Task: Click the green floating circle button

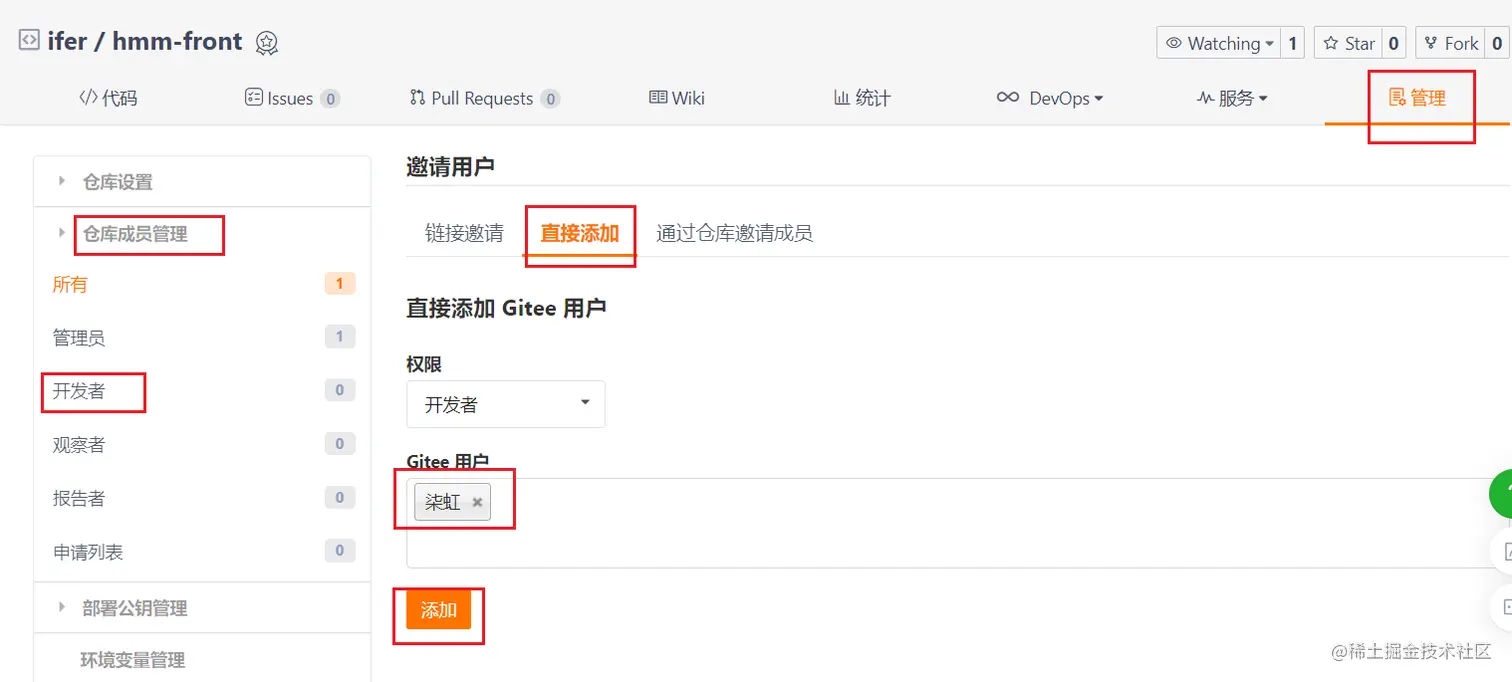Action: 1501,493
